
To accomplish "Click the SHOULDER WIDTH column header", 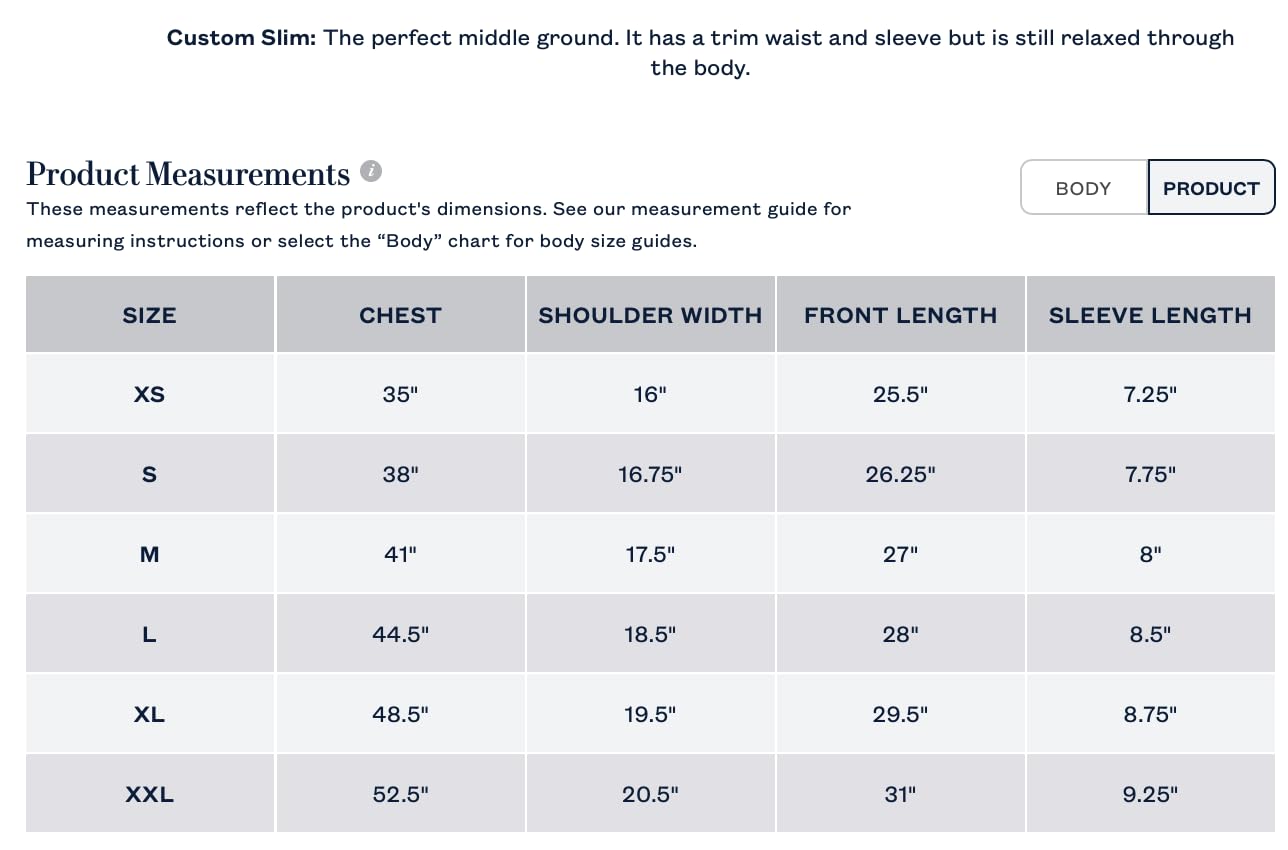I will tap(650, 315).
